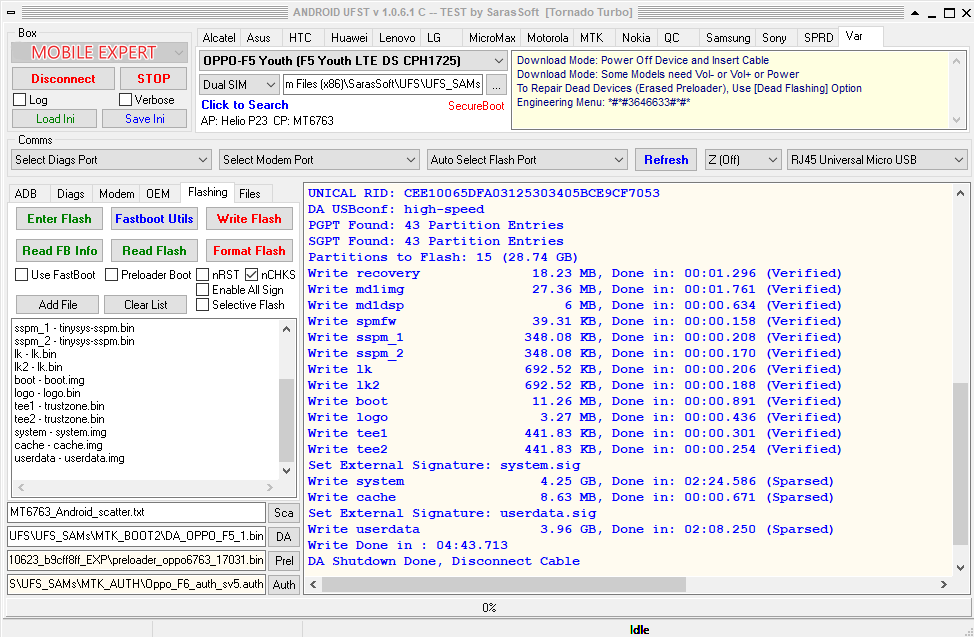
Task: Click the Auth file button
Action: coord(284,584)
